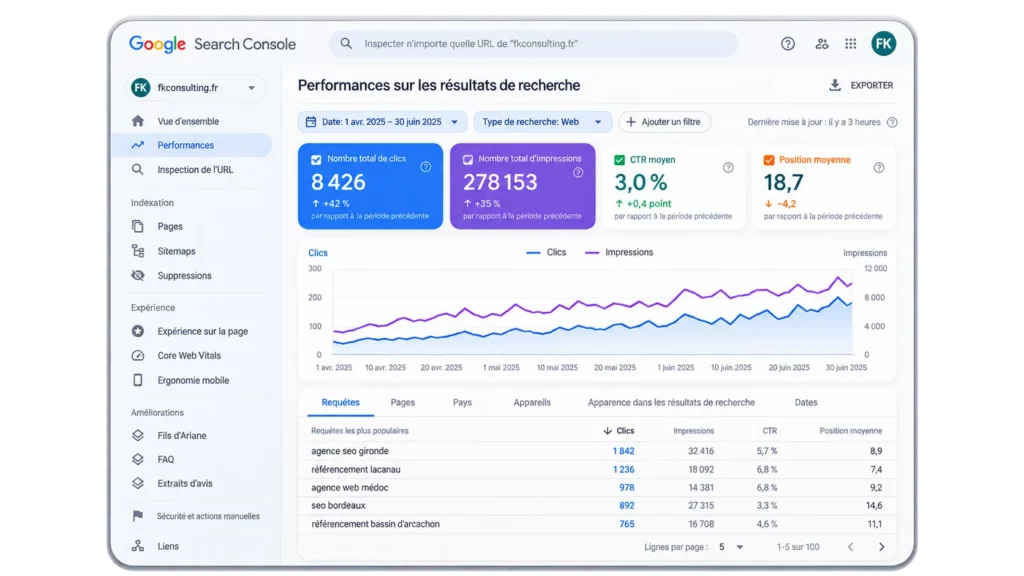Click the Suppressions crossed-eye icon
Image resolution: width=1024 pixels, height=576 pixels.
coord(138,276)
